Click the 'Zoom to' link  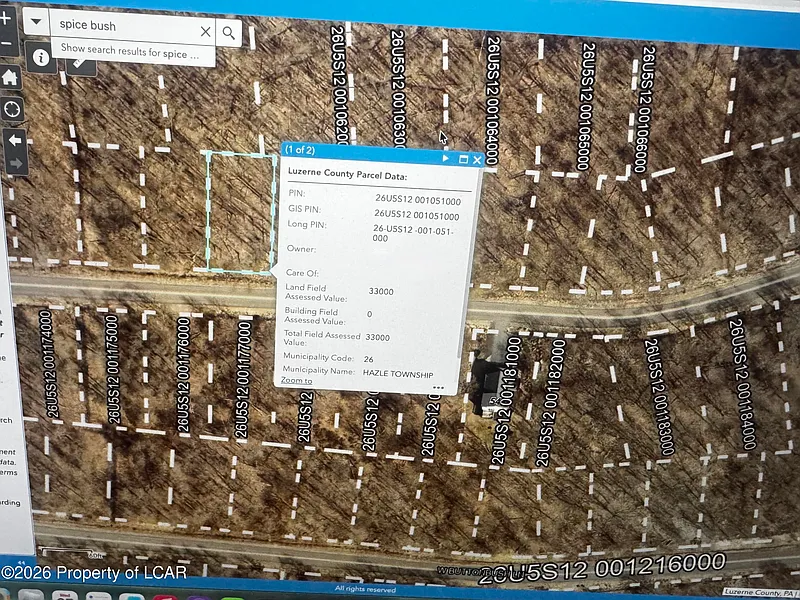click(x=296, y=381)
